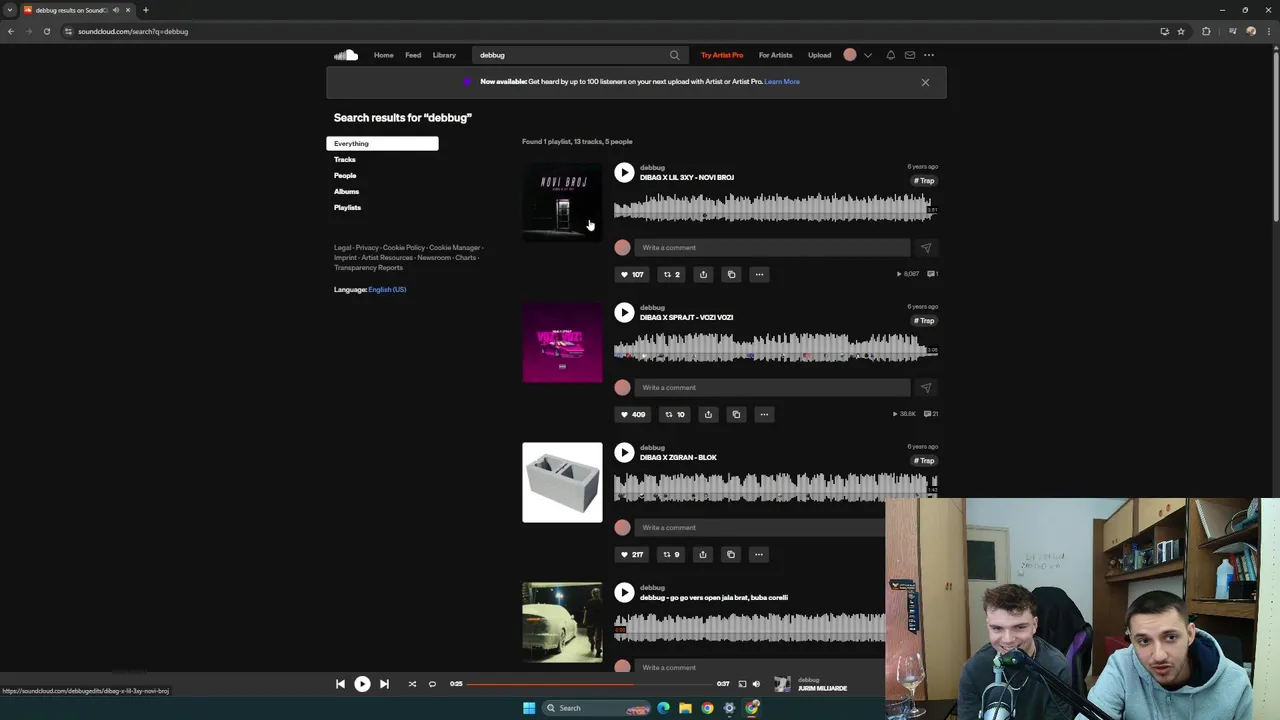1280x720 pixels.
Task: Click Learn More in the banner
Action: [782, 81]
